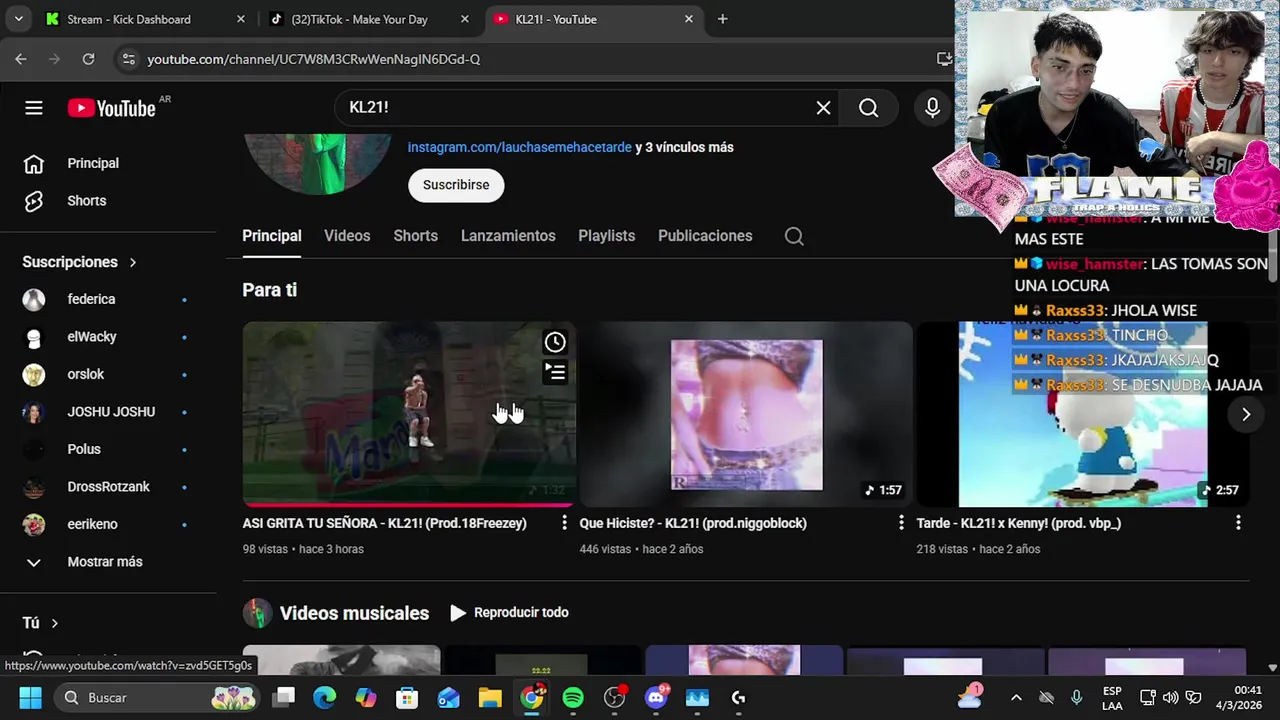Open the Lanzamientos tab
The width and height of the screenshot is (1280, 720).
point(508,236)
